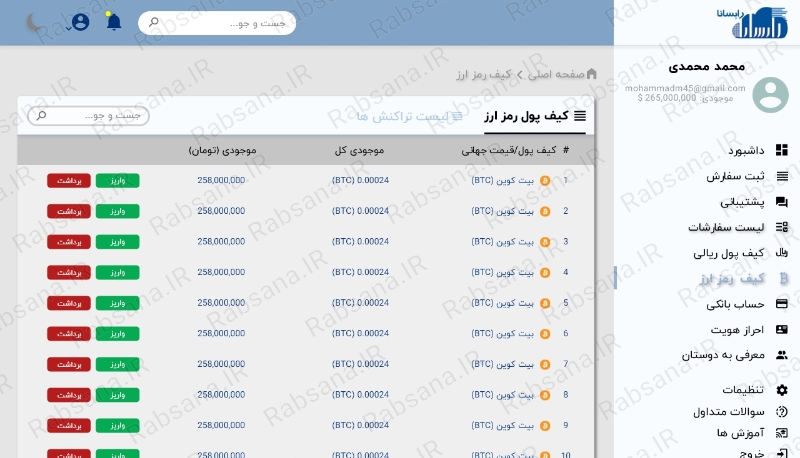Click the home icon in breadcrumb
The image size is (800, 458).
click(x=591, y=74)
